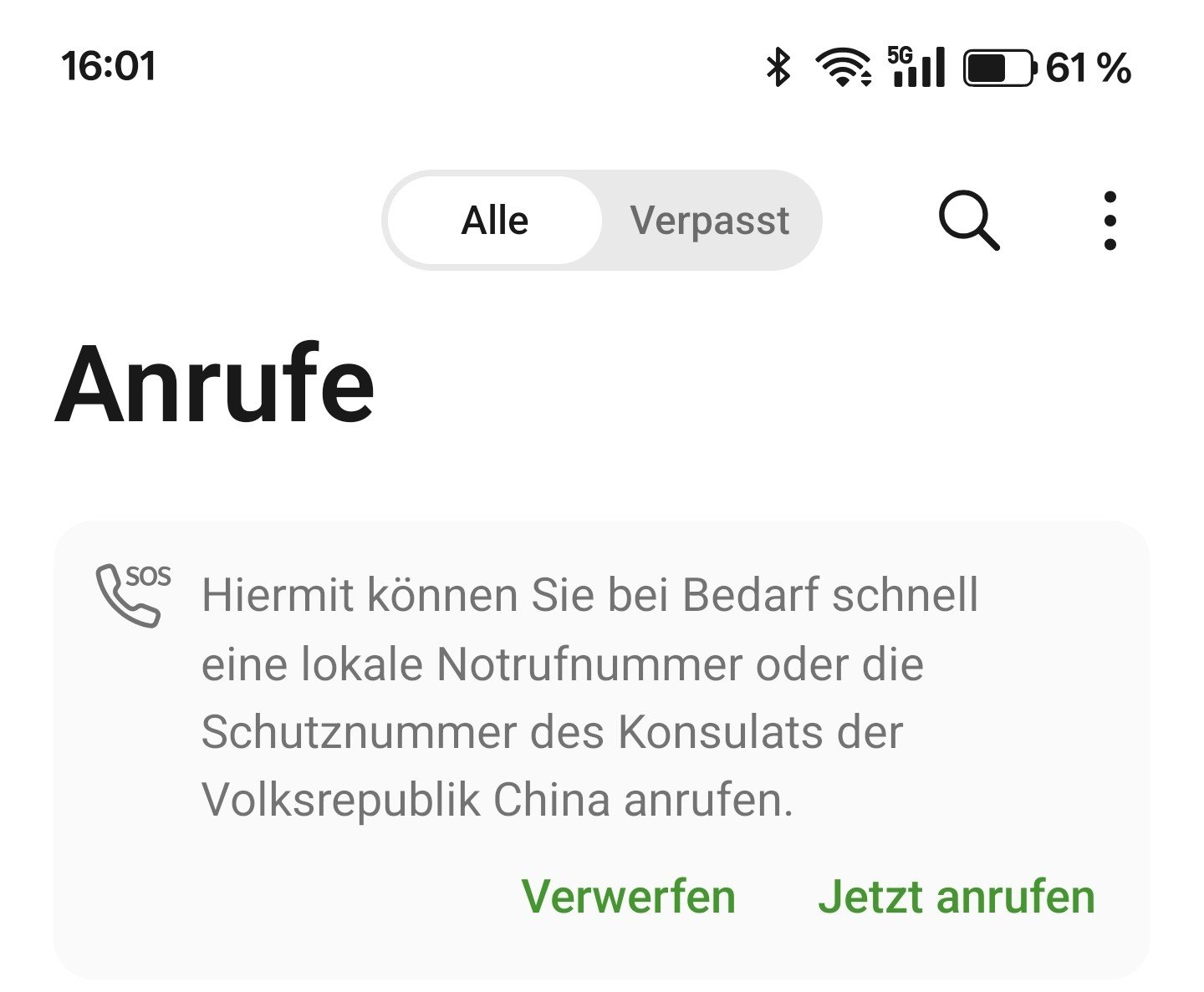Tap the battery status icon
Viewport: 1204px width, 992px height.
1000,68
